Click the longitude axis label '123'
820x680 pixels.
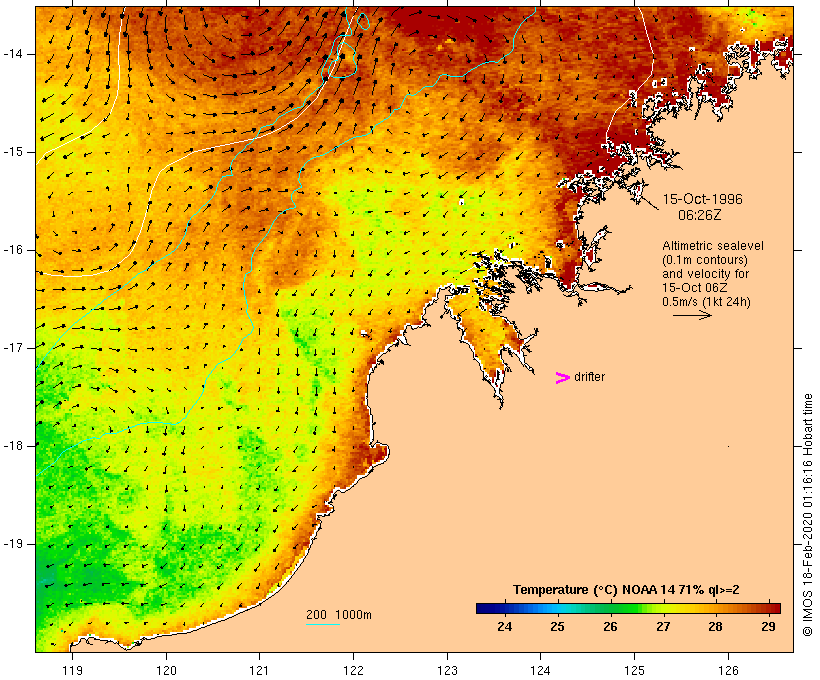(x=447, y=670)
